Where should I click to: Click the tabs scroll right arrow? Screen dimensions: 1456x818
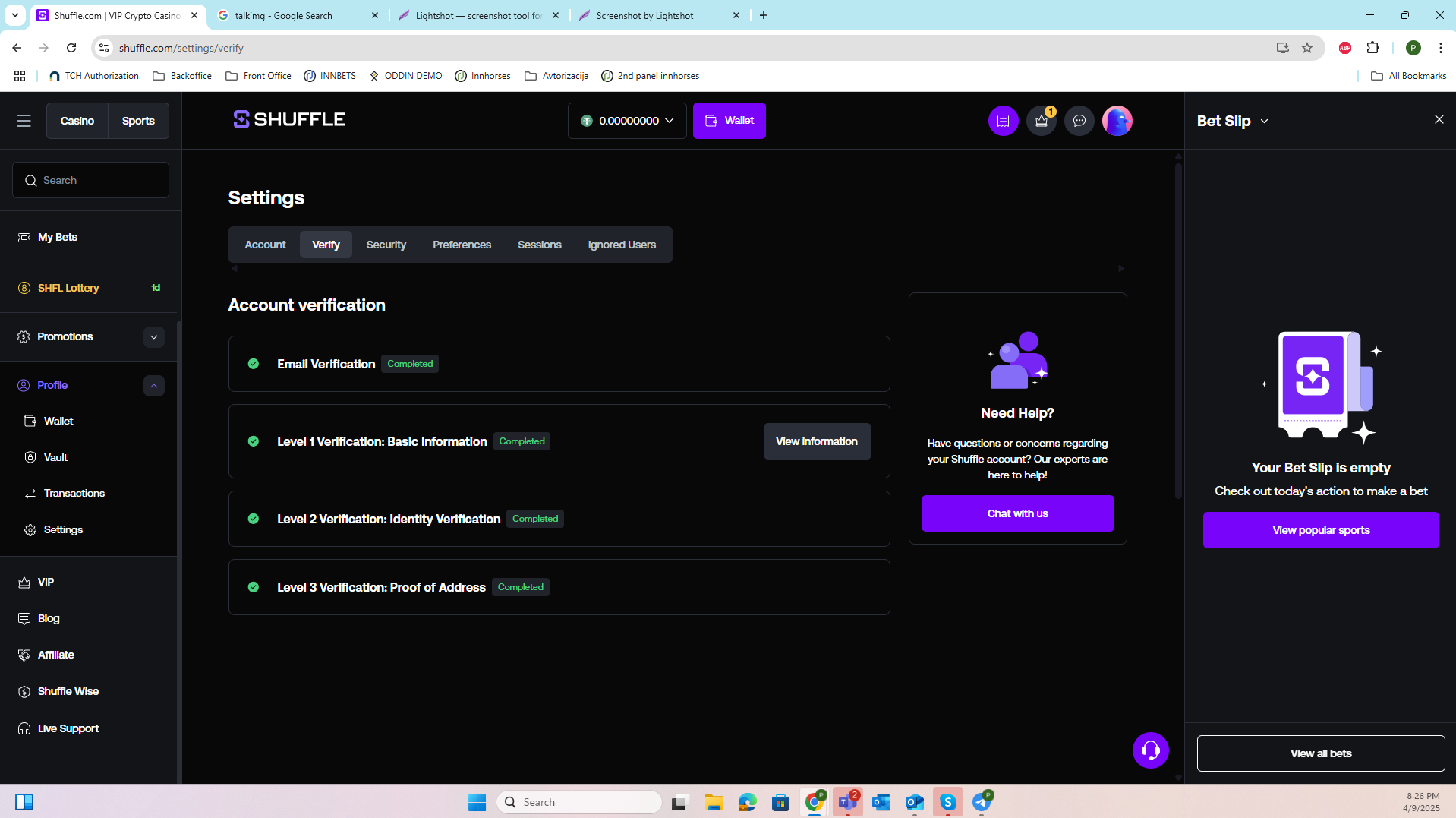(x=1120, y=268)
